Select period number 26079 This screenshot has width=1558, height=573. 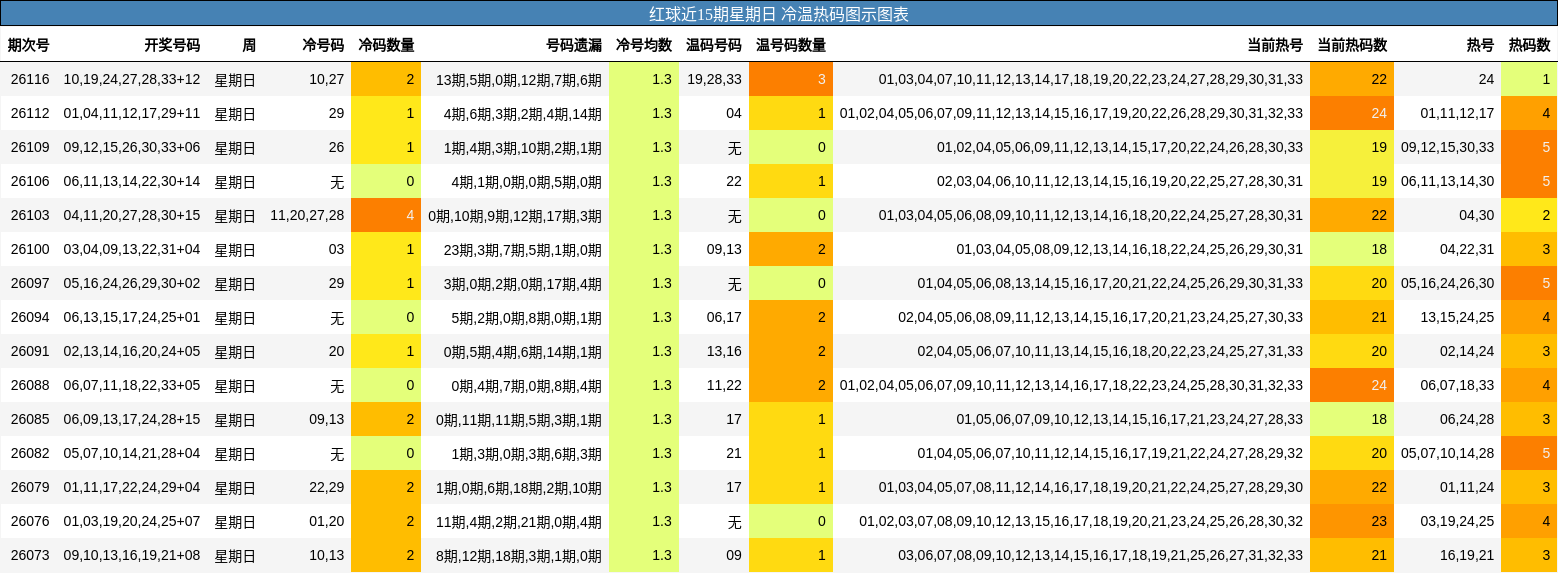[x=30, y=487]
